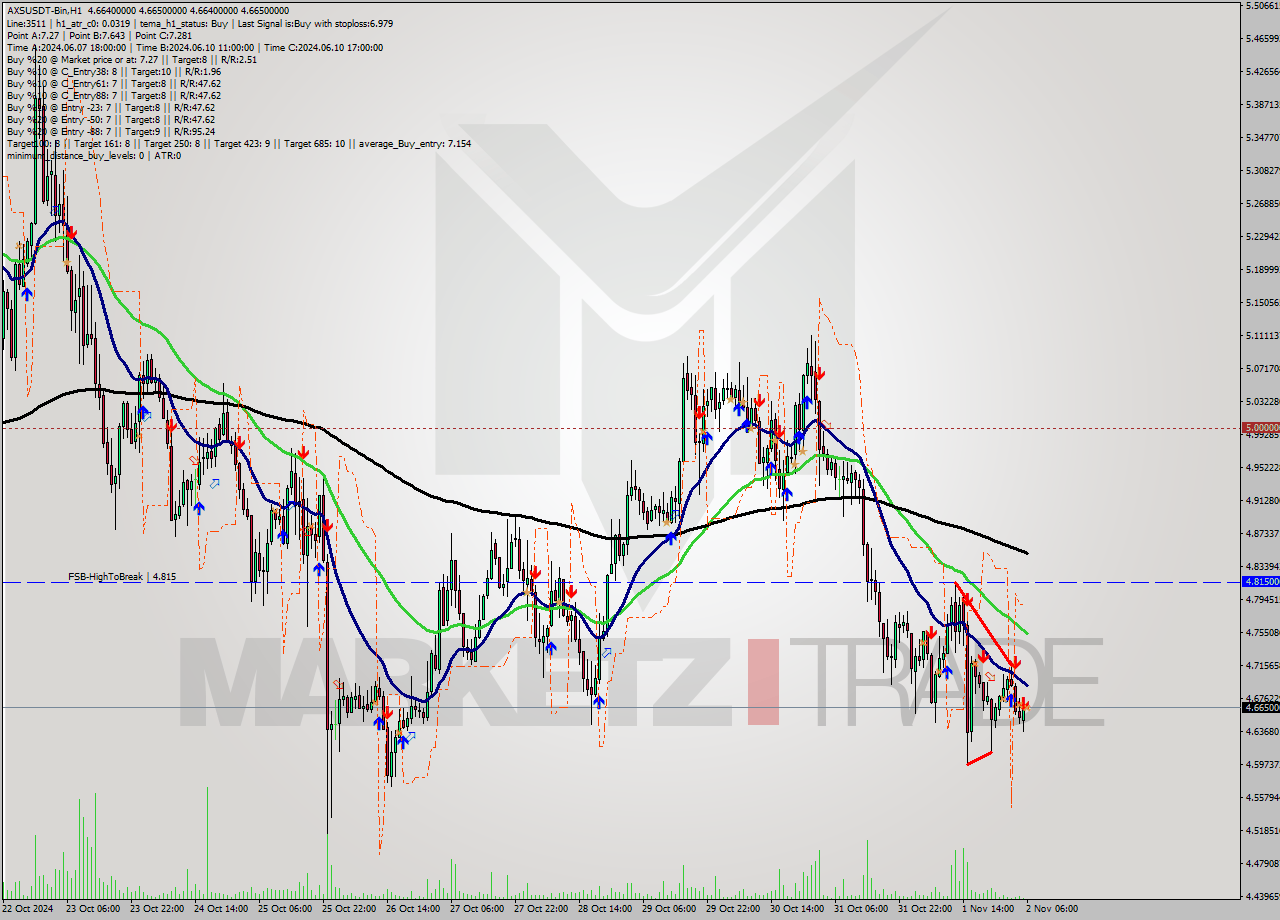The width and height of the screenshot is (1280, 920).
Task: Click the C_Entry88 buy entry line
Action: coord(113,95)
